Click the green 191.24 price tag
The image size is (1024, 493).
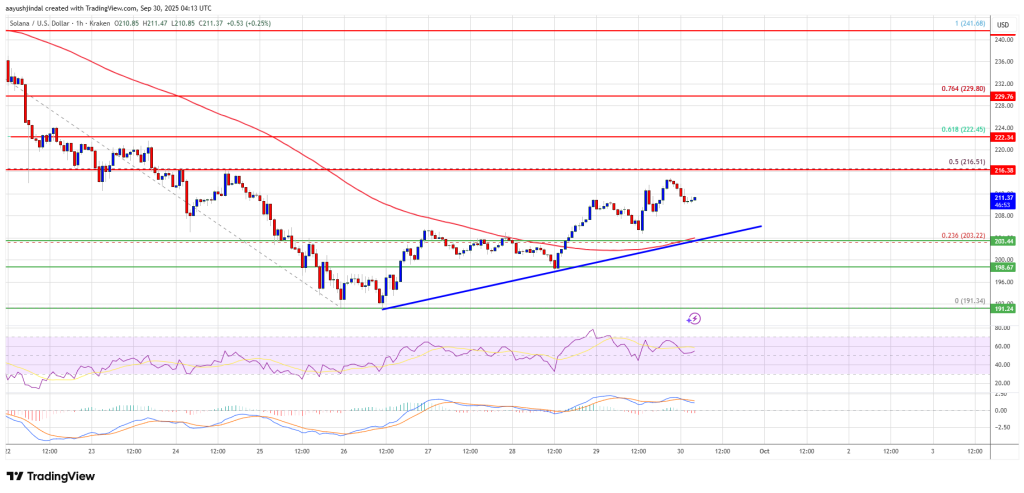click(x=1002, y=309)
